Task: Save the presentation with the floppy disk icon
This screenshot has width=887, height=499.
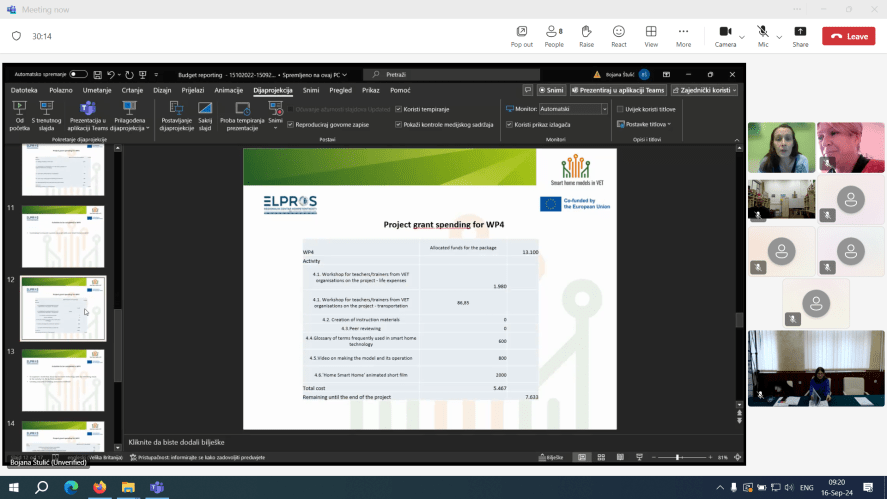Action: pyautogui.click(x=97, y=75)
